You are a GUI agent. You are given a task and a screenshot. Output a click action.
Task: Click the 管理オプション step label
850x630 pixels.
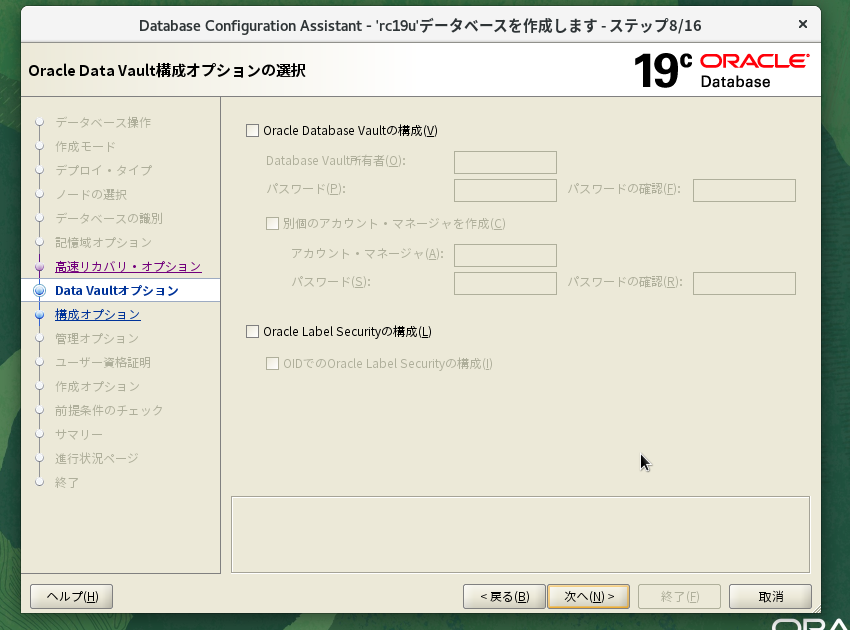coord(97,338)
